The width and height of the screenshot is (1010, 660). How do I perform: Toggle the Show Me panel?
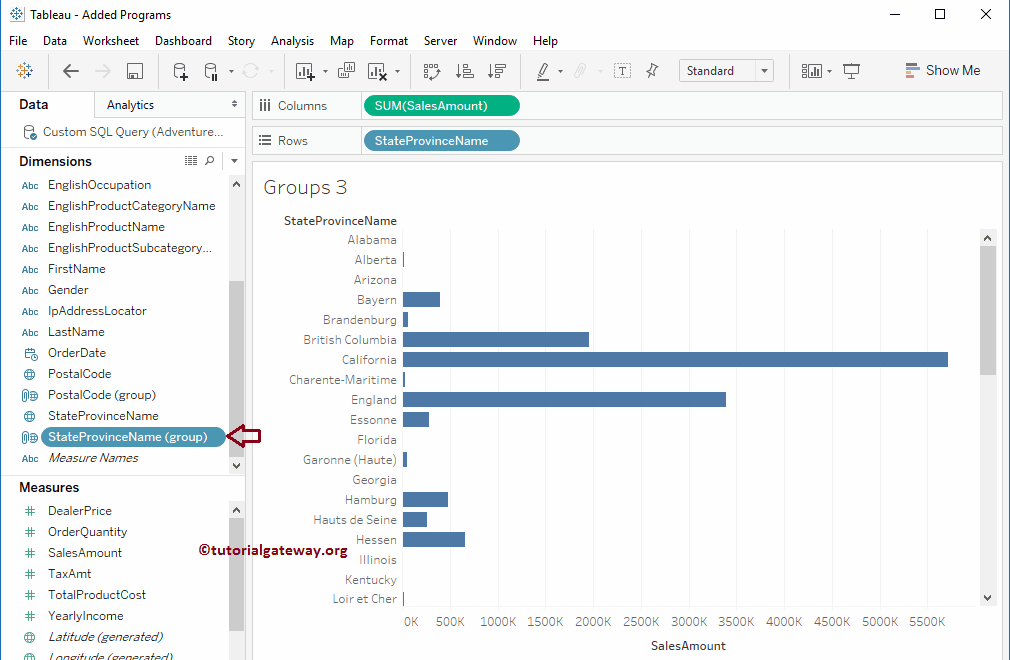(942, 71)
